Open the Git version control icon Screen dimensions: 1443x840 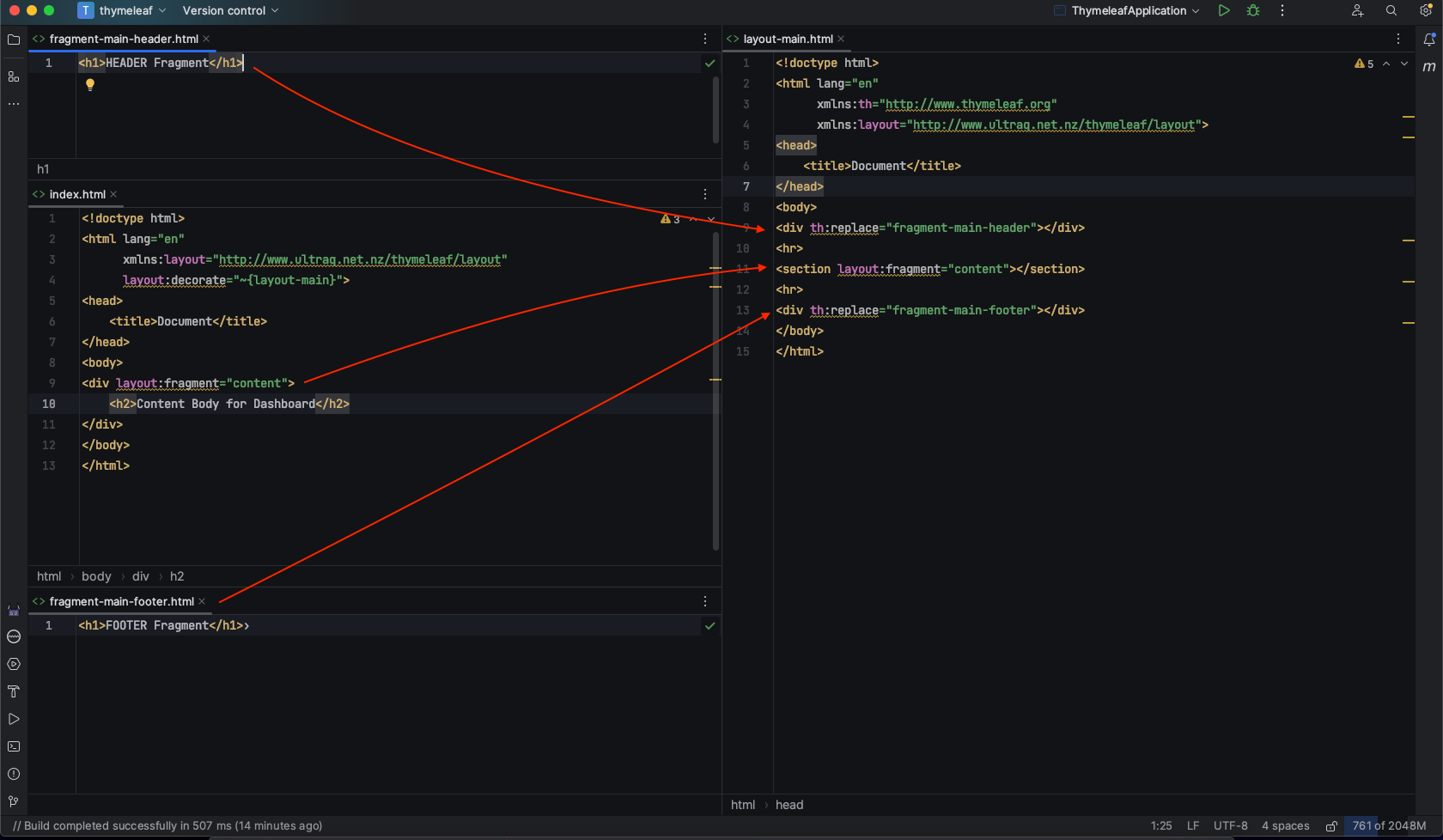[14, 801]
